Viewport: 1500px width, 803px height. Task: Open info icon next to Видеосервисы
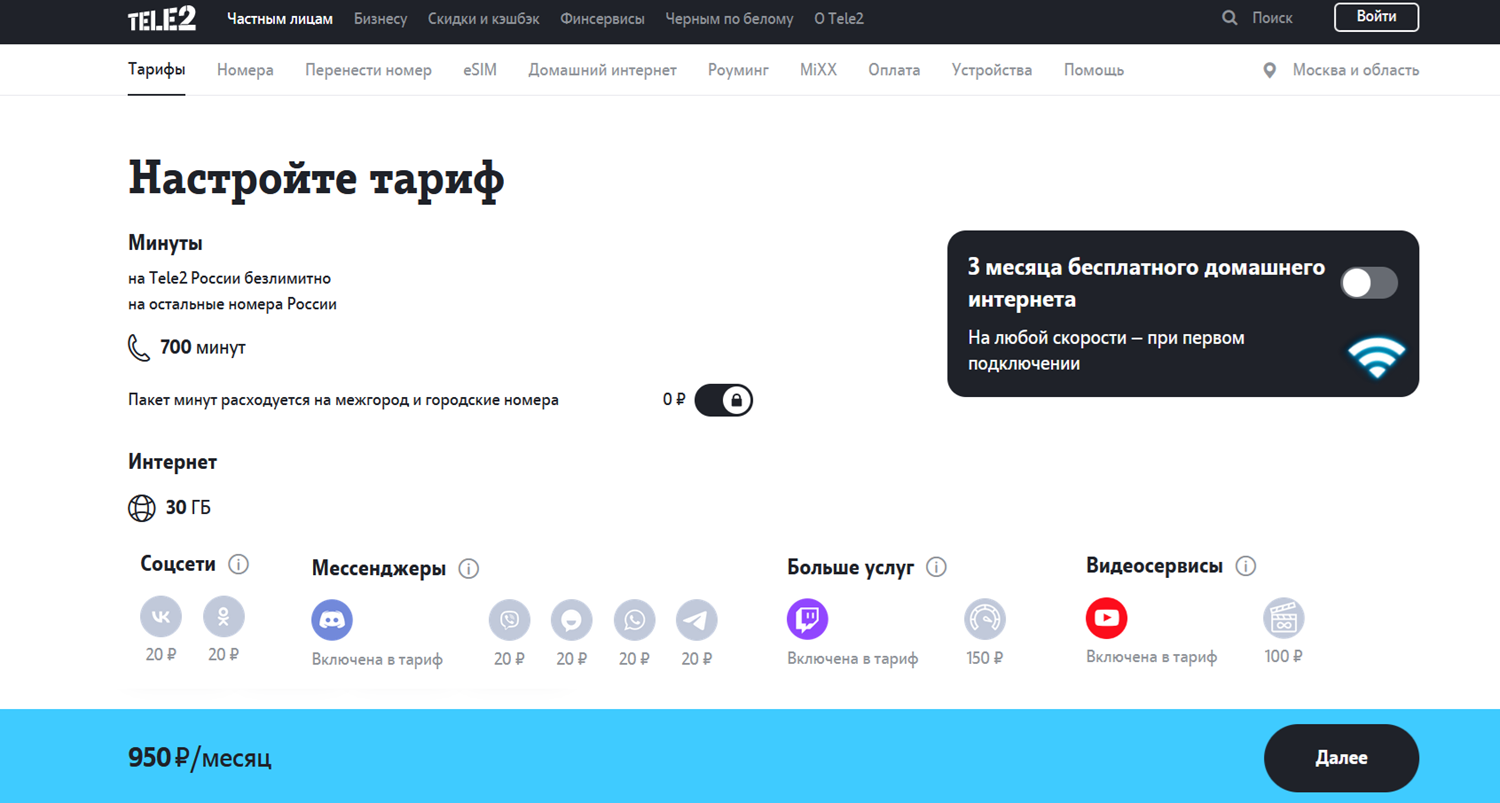click(1245, 567)
